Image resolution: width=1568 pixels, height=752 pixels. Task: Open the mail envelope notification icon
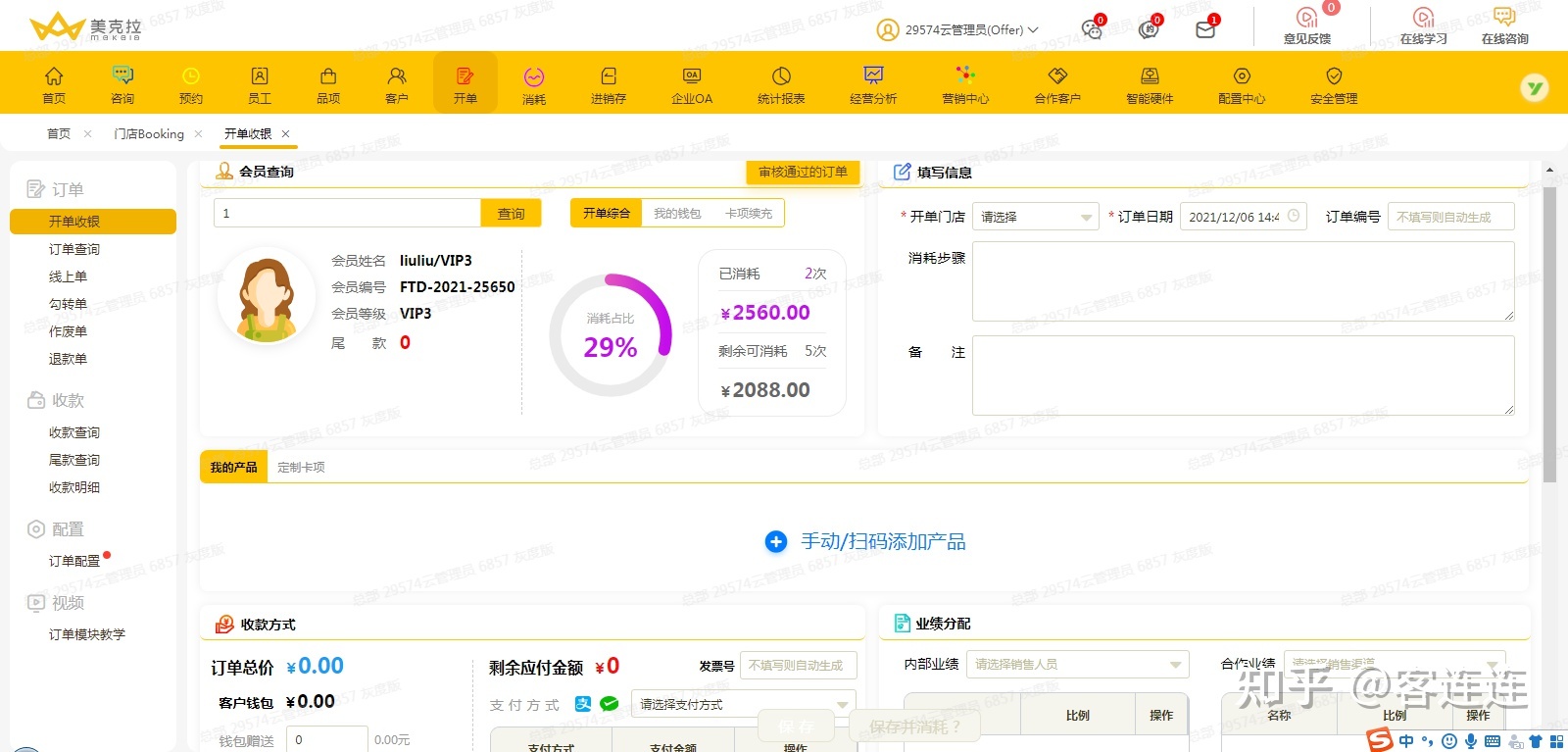pos(1205,29)
